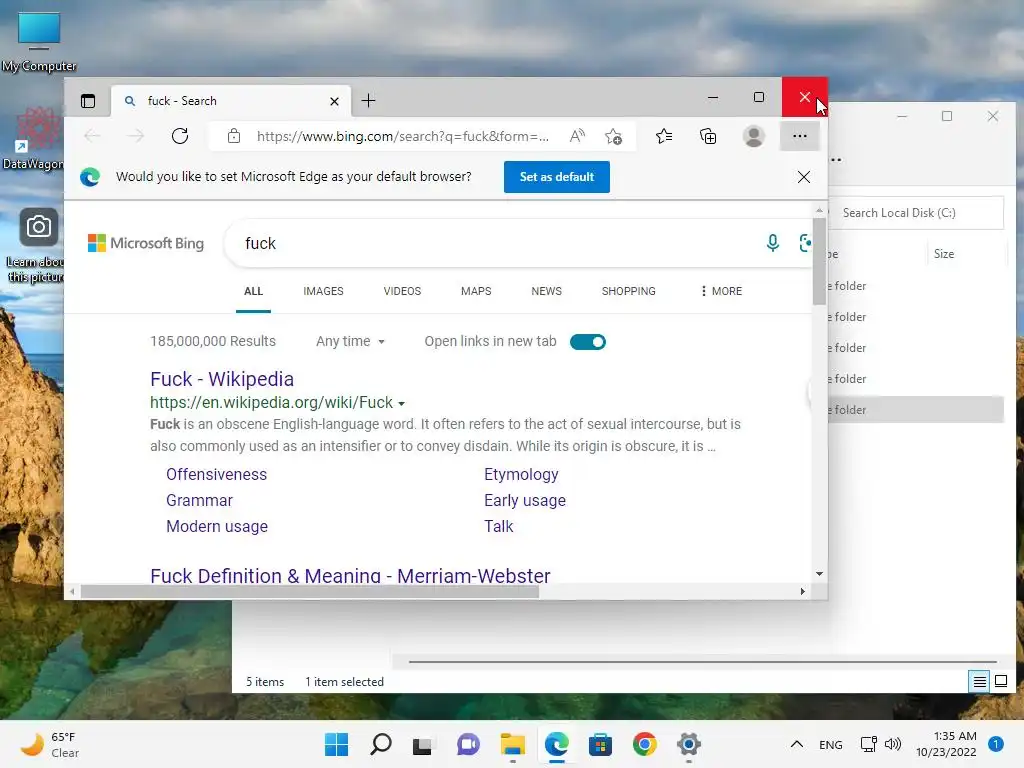
Task: Click the Microsoft Bing logo
Action: point(146,243)
